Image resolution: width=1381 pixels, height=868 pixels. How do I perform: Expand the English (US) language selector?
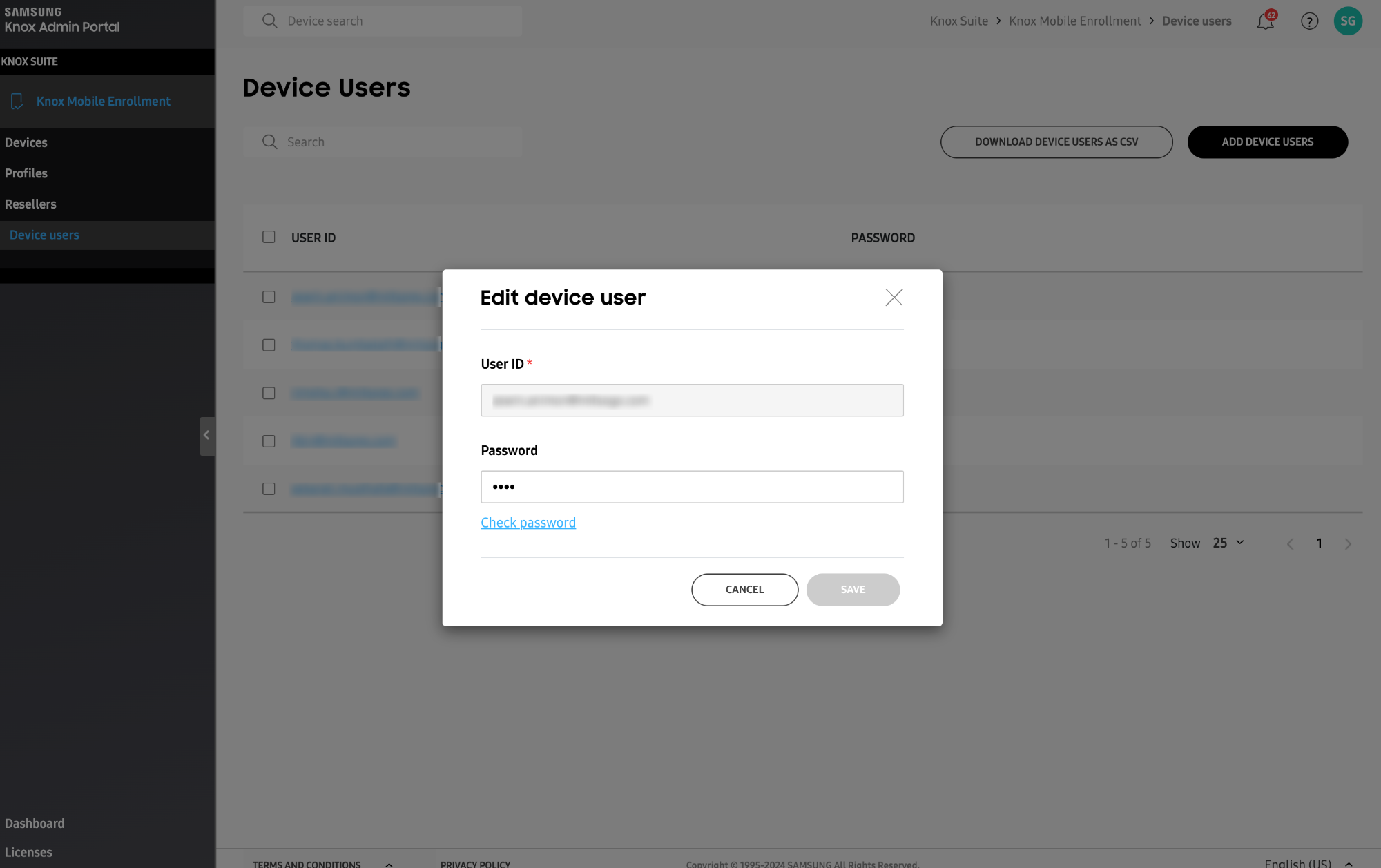click(1308, 863)
